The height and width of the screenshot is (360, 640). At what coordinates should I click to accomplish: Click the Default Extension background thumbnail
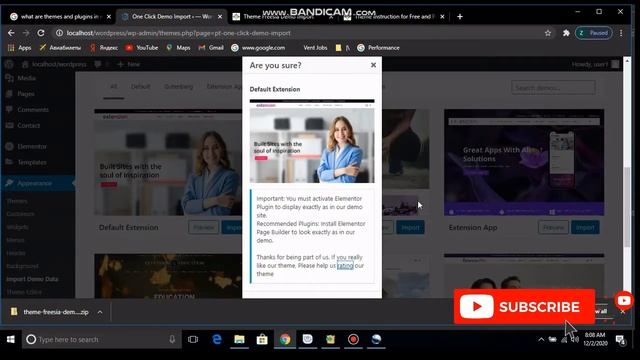(x=168, y=162)
